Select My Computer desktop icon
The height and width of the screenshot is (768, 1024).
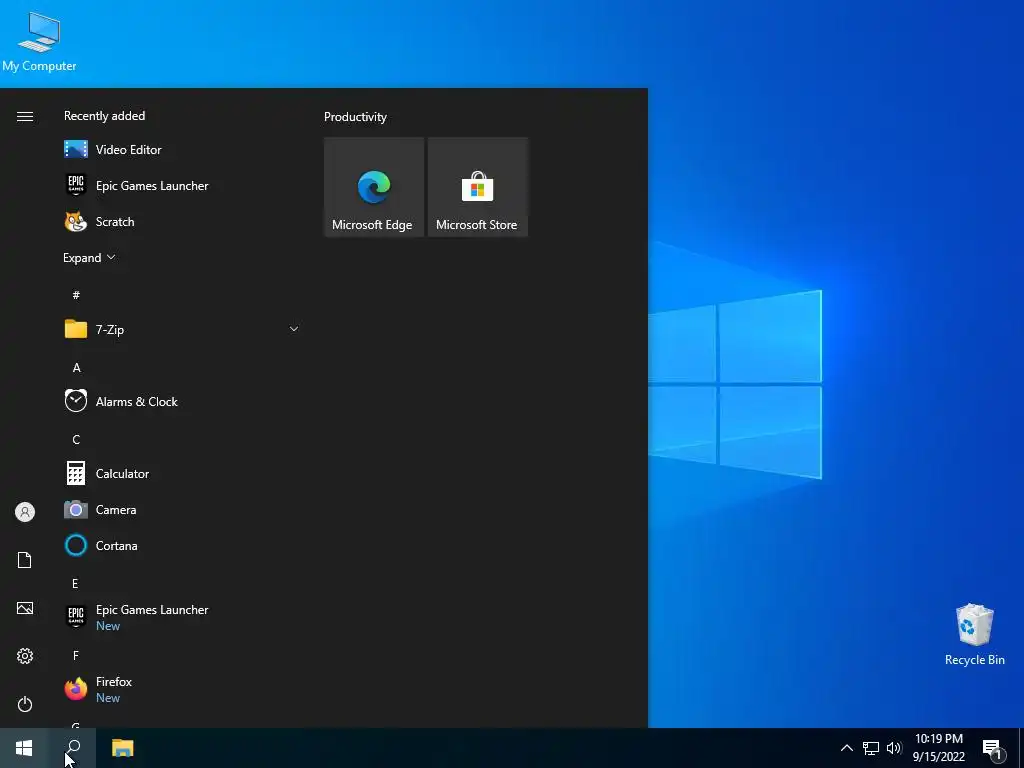[x=39, y=42]
